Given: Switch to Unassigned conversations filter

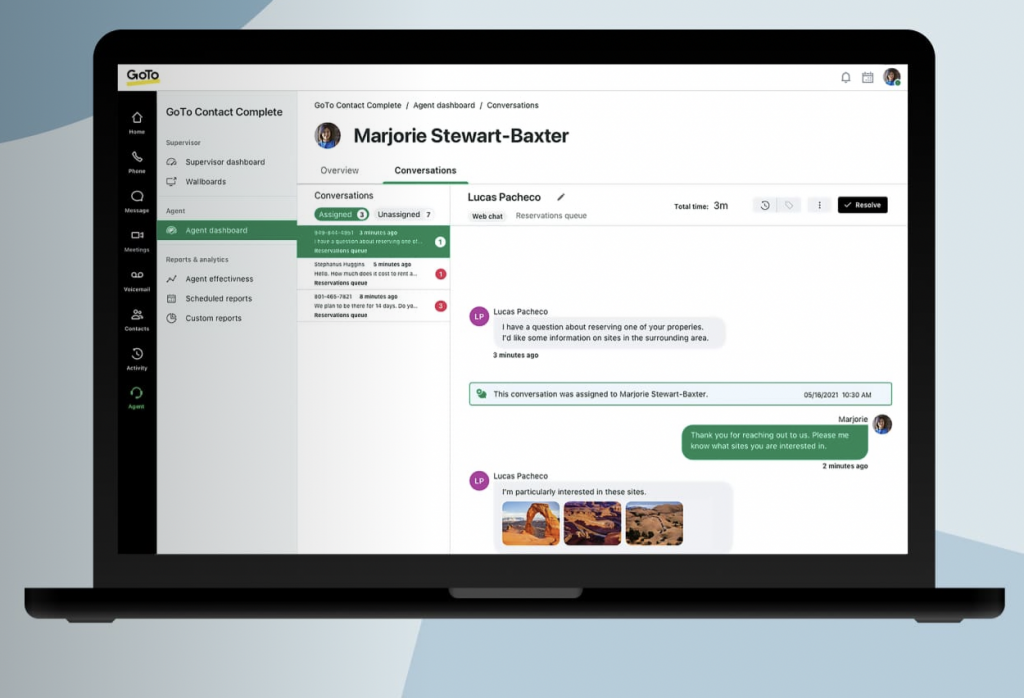Looking at the screenshot, I should pyautogui.click(x=404, y=214).
